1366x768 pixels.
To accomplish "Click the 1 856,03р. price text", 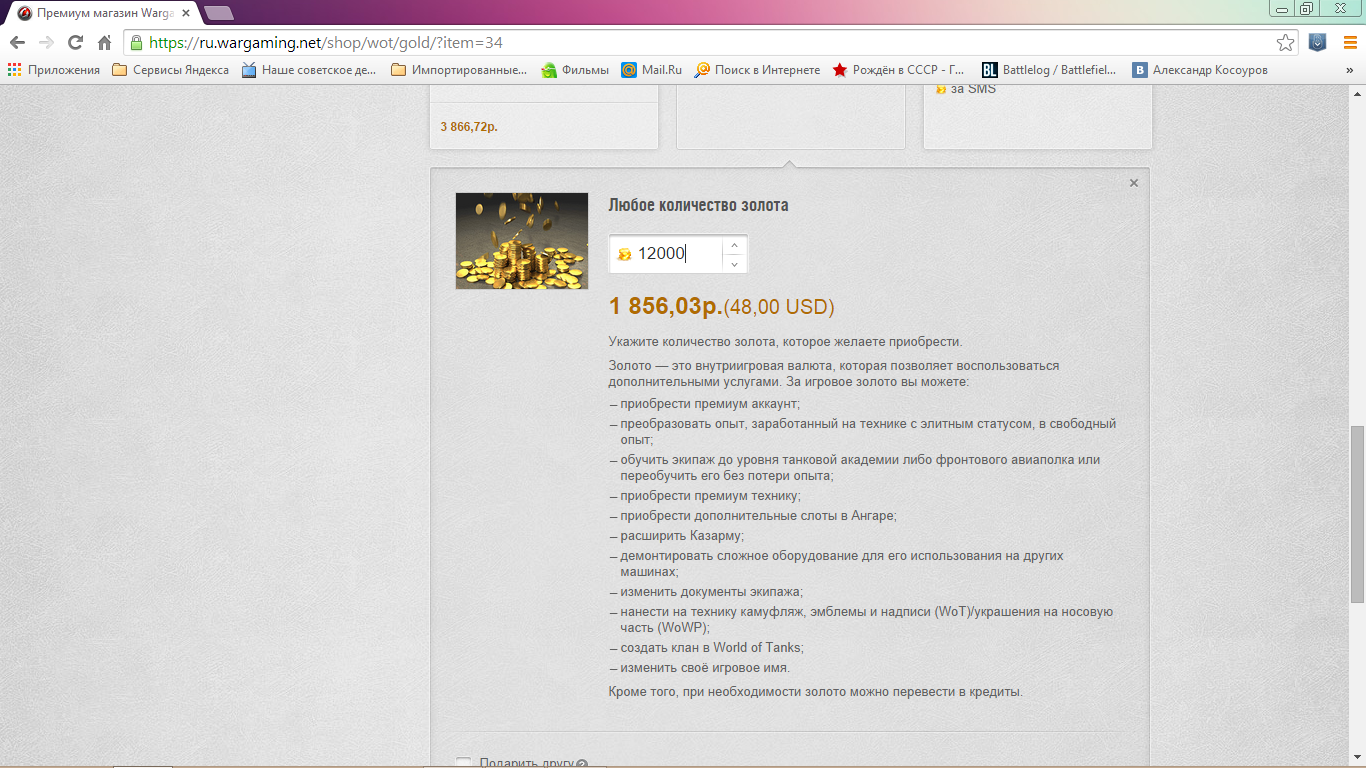I will [x=665, y=306].
